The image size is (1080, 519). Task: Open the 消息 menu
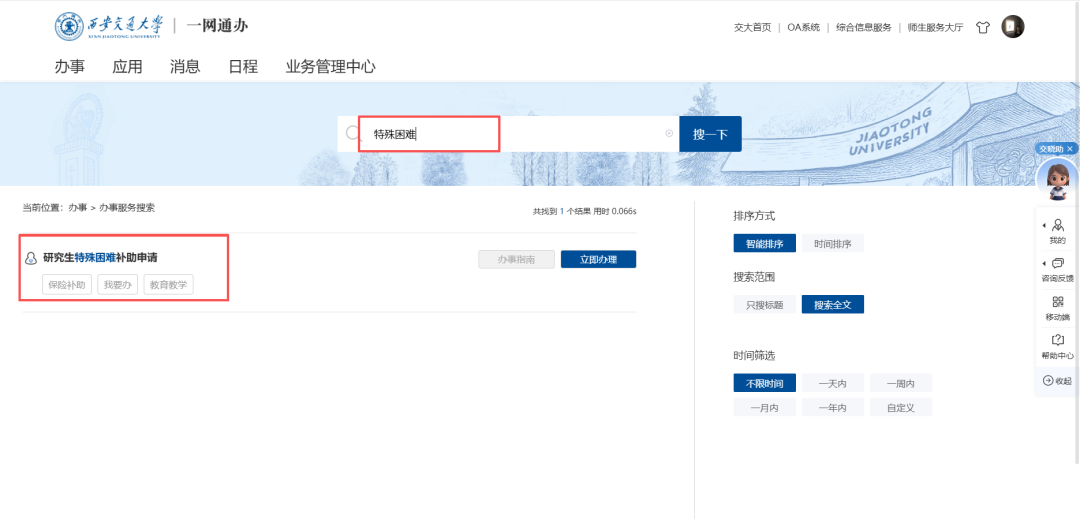(x=185, y=67)
